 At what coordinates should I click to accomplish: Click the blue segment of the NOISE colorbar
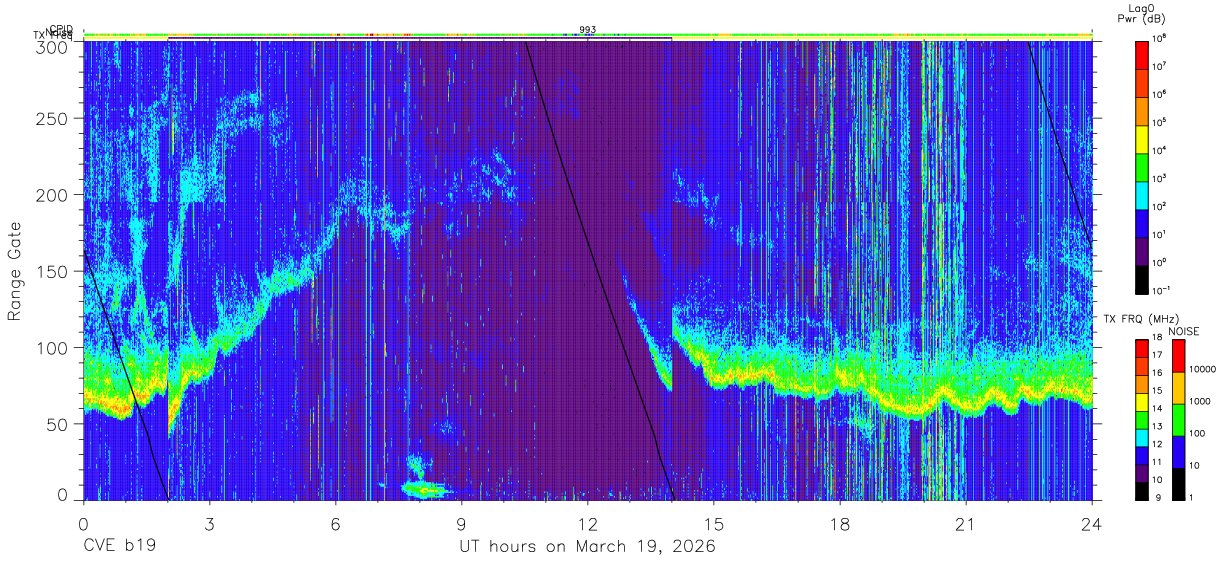coord(1177,452)
